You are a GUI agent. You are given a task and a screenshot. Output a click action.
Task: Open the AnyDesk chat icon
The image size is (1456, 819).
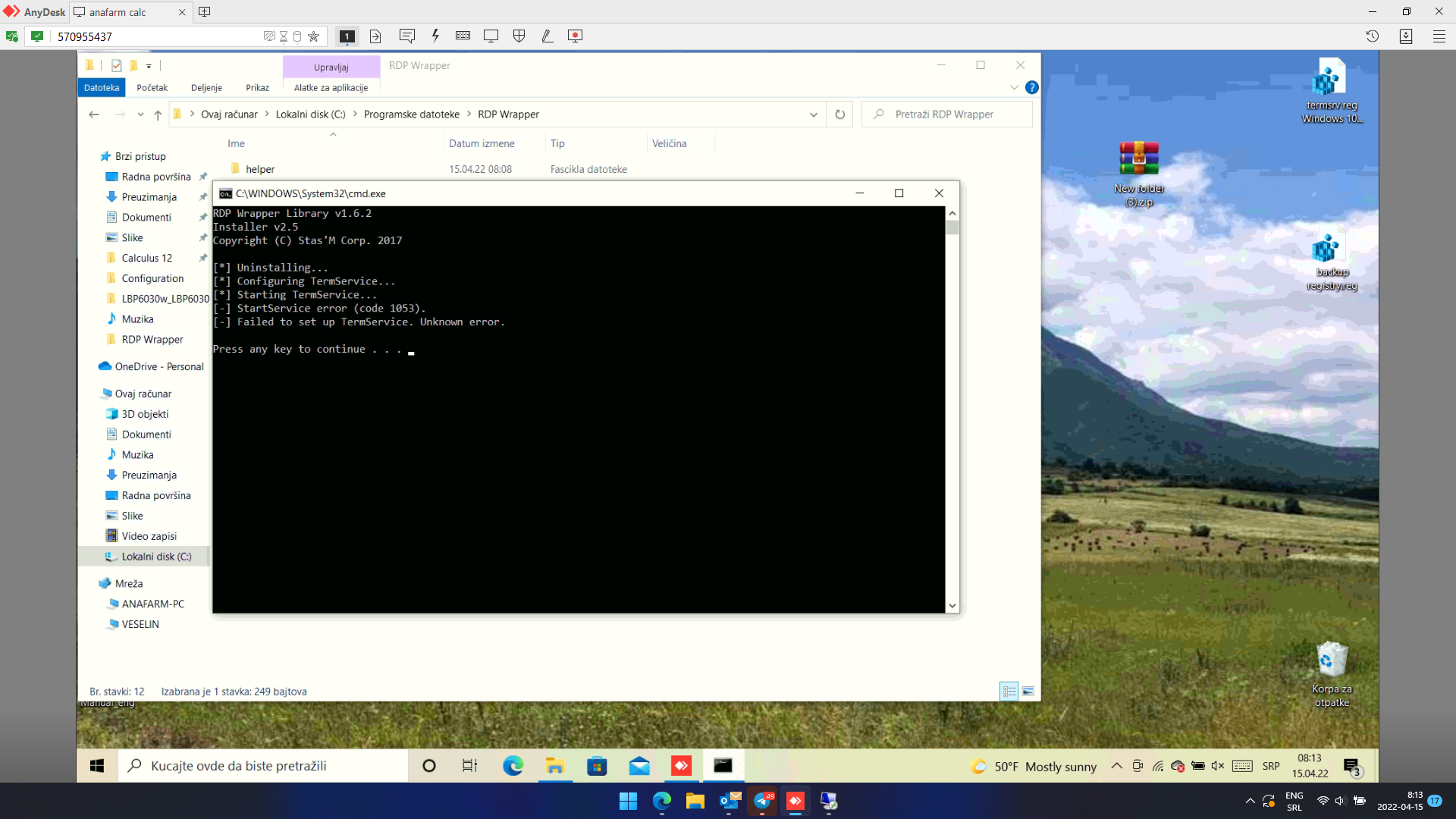click(407, 36)
